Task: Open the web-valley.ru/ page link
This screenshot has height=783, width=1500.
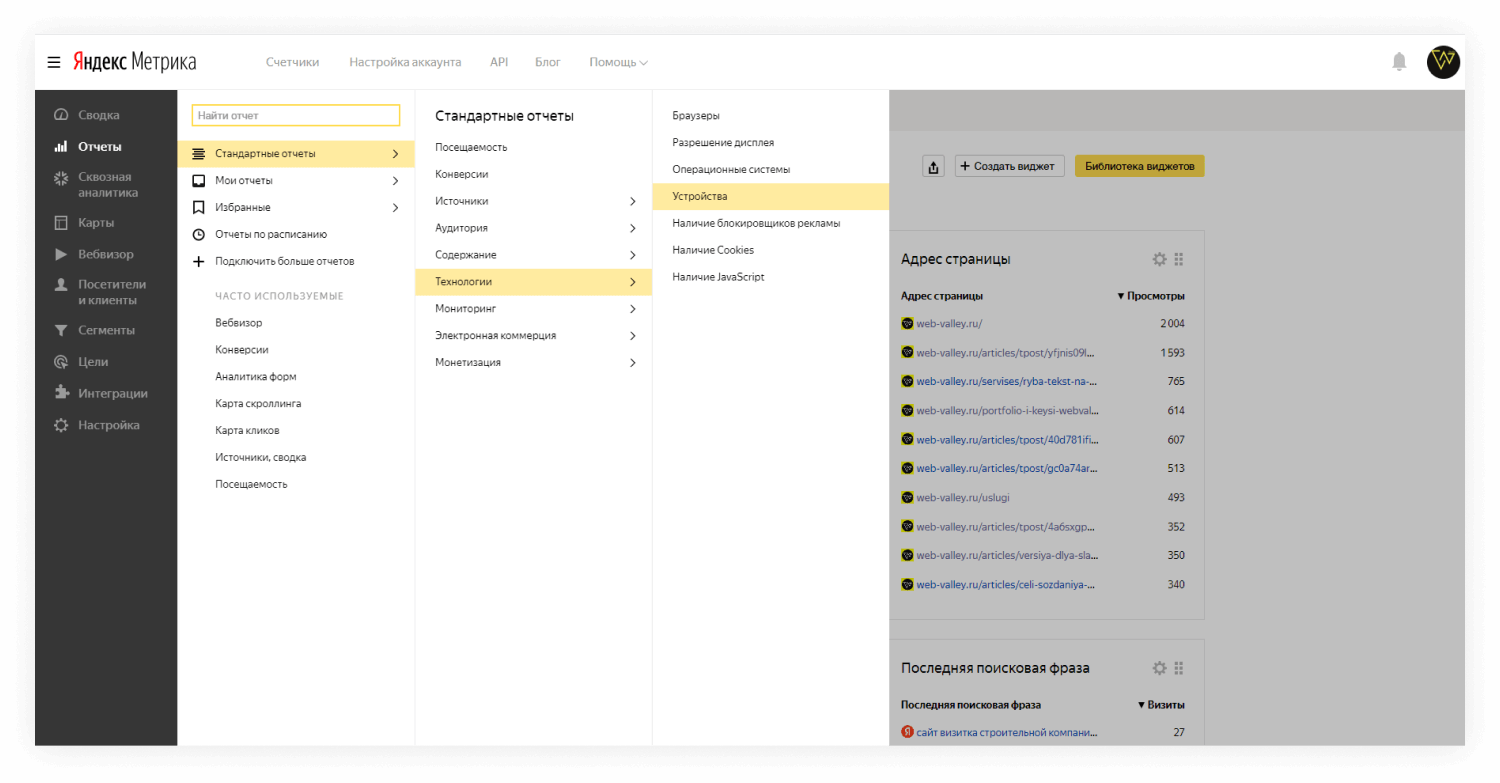Action: pyautogui.click(x=949, y=324)
